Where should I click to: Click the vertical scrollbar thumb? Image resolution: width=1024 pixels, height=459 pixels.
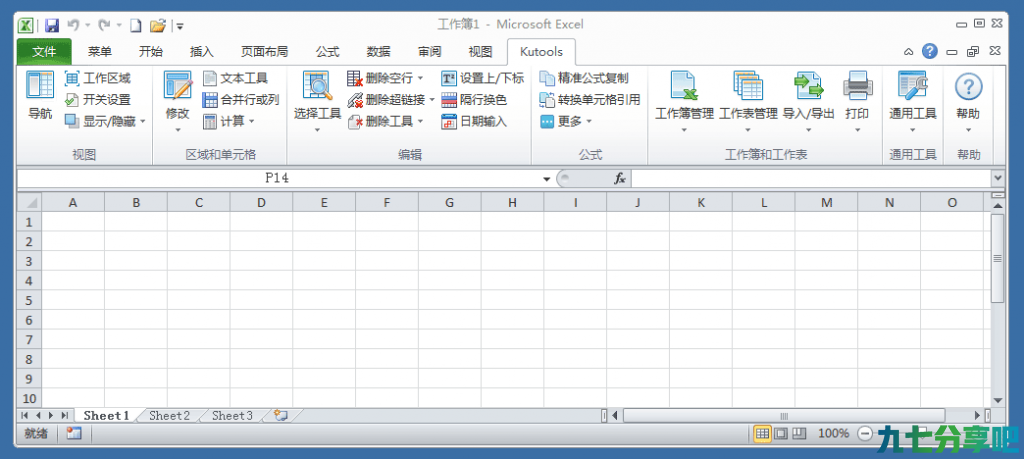point(997,259)
